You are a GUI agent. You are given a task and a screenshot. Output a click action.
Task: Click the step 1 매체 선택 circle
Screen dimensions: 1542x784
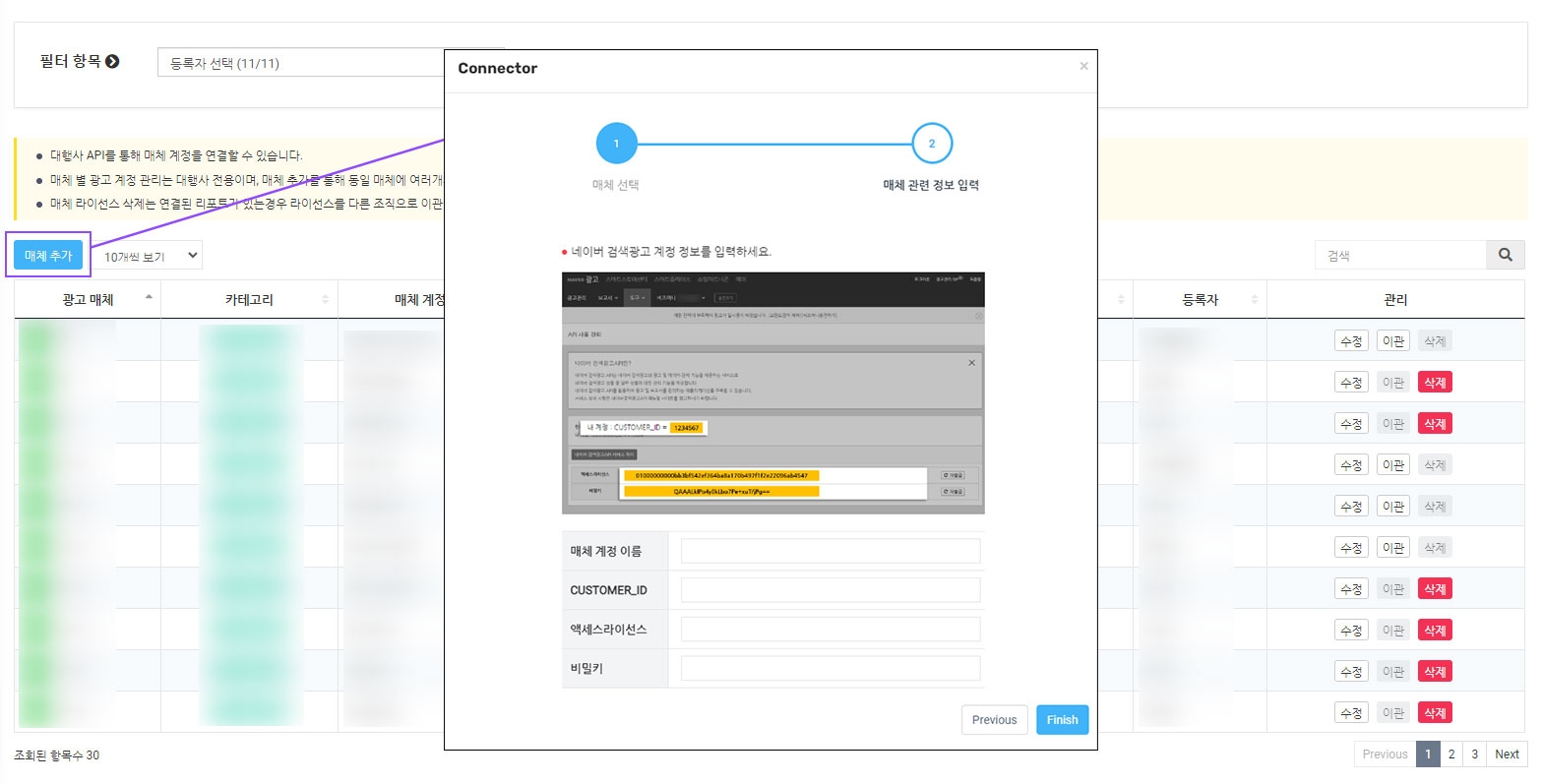(616, 144)
